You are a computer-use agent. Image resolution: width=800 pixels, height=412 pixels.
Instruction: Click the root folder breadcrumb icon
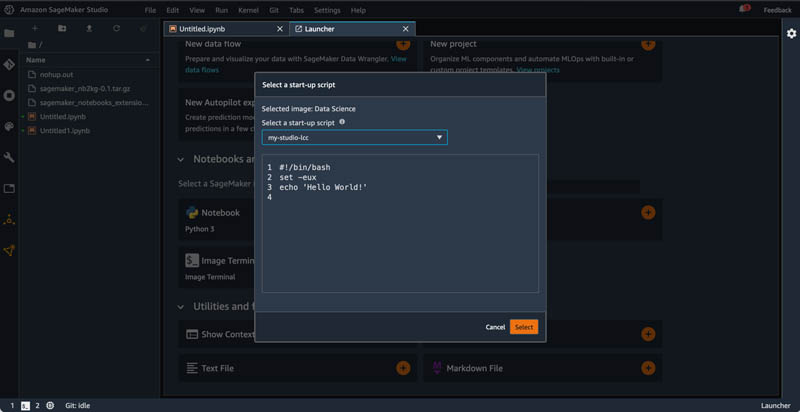[32, 45]
